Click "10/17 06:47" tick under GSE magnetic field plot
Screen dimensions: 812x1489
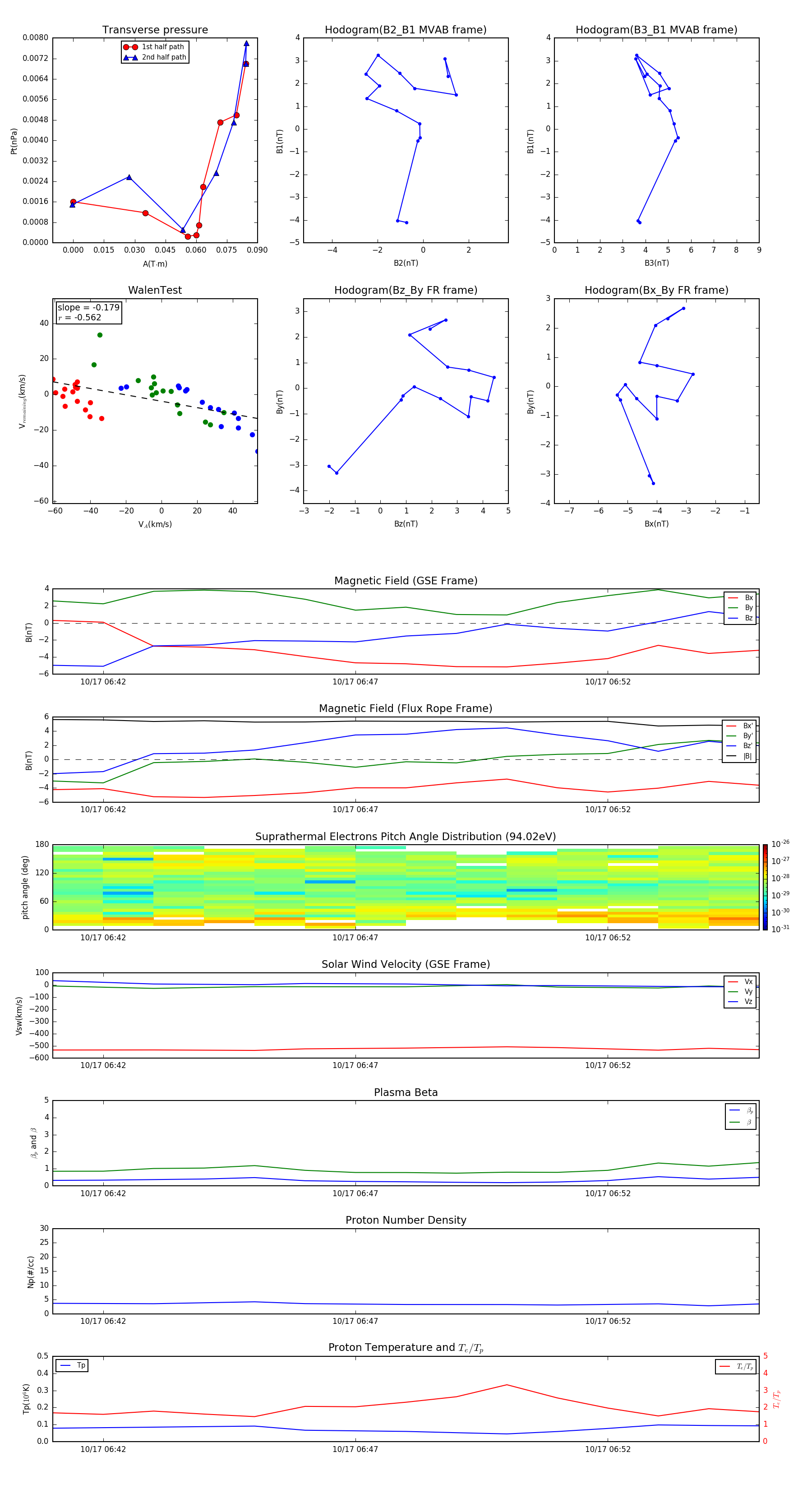tap(355, 681)
